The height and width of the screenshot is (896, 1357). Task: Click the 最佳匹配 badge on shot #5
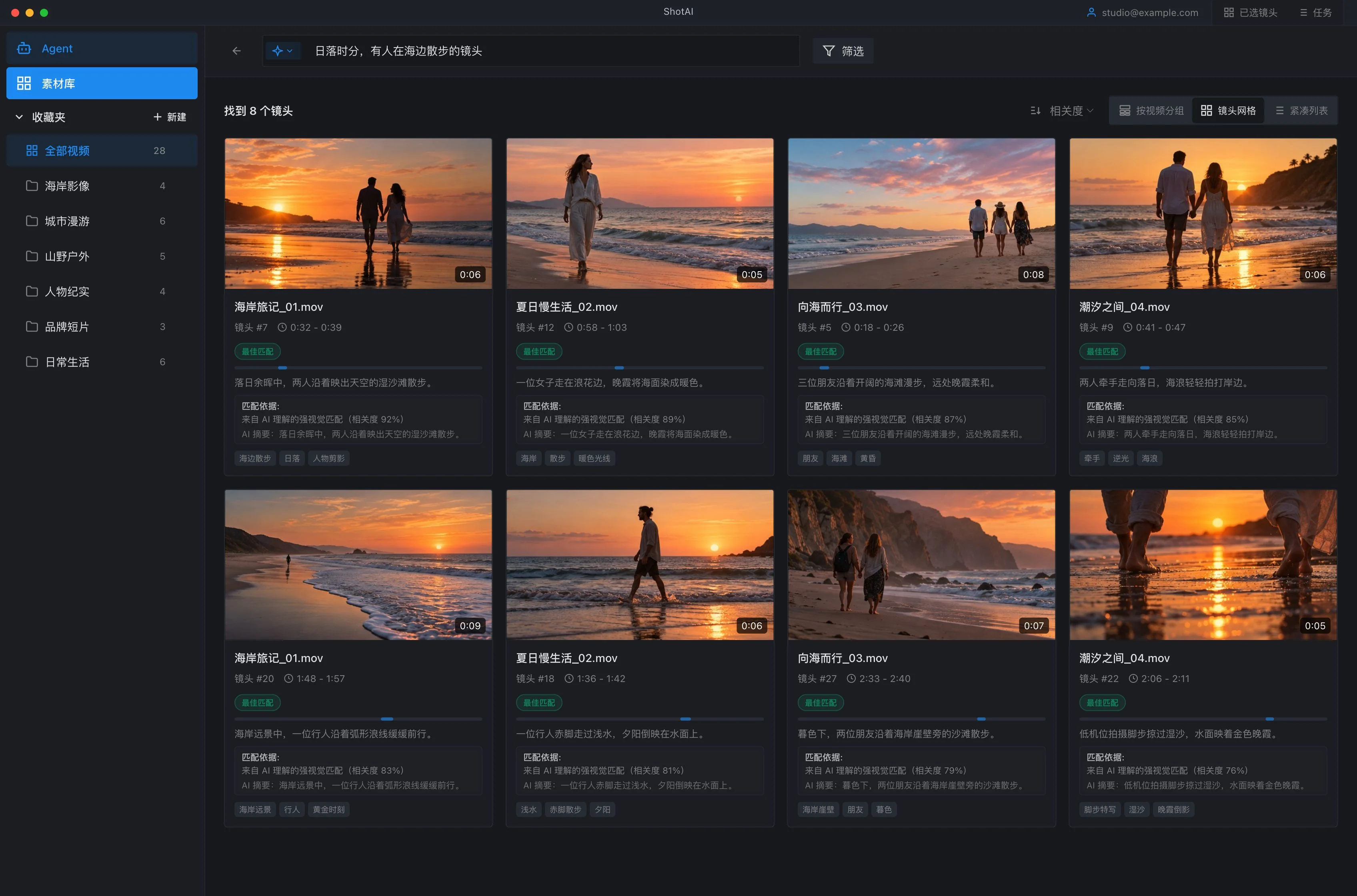click(821, 352)
